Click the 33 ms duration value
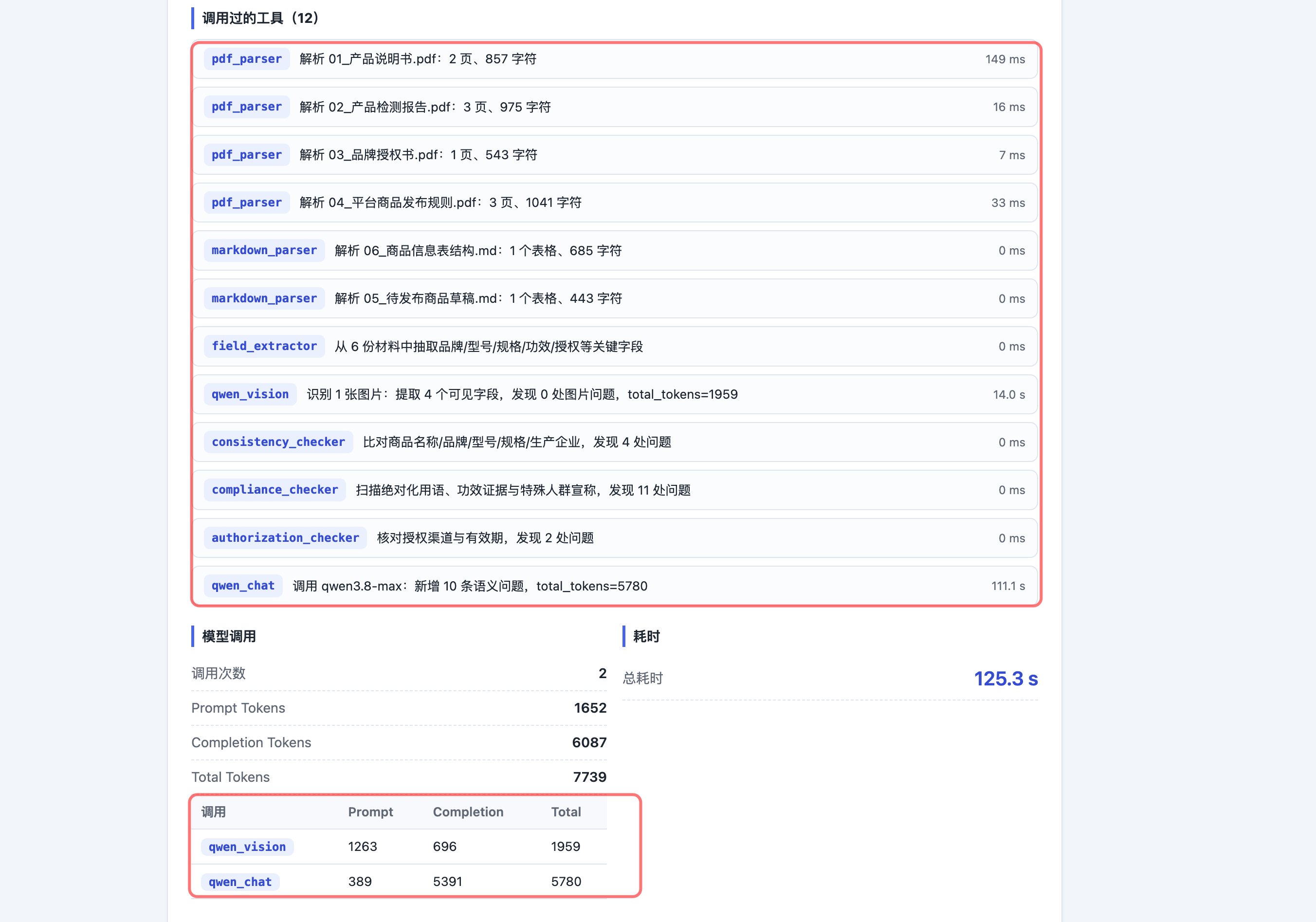This screenshot has height=922, width=1316. tap(1008, 203)
